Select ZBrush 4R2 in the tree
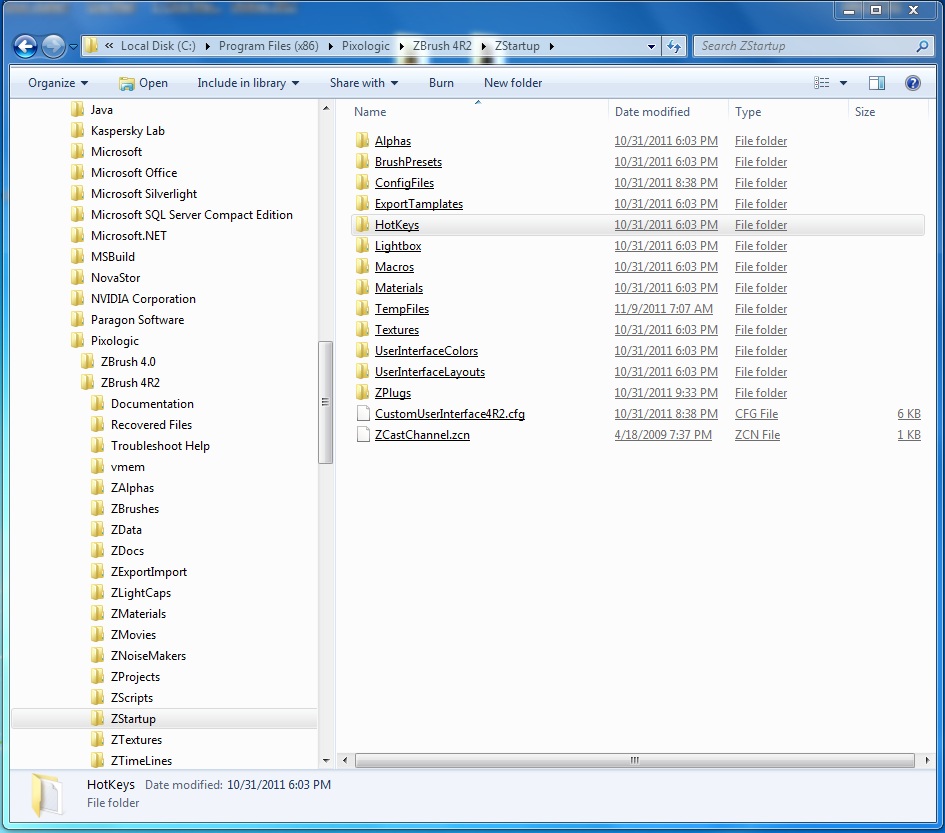 pyautogui.click(x=130, y=383)
